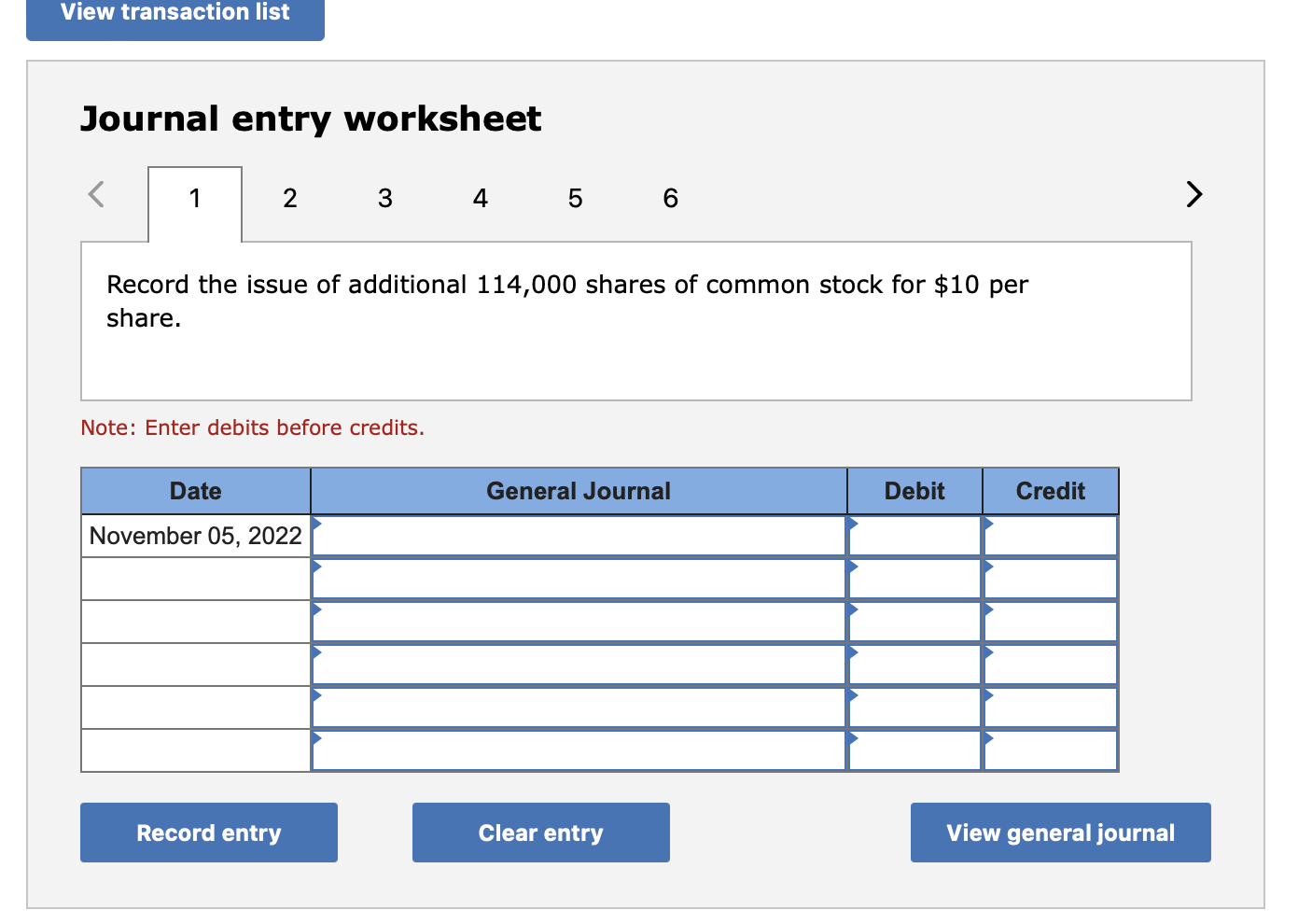1312x924 pixels.
Task: Click the Journal entry worksheet heading
Action: point(311,119)
